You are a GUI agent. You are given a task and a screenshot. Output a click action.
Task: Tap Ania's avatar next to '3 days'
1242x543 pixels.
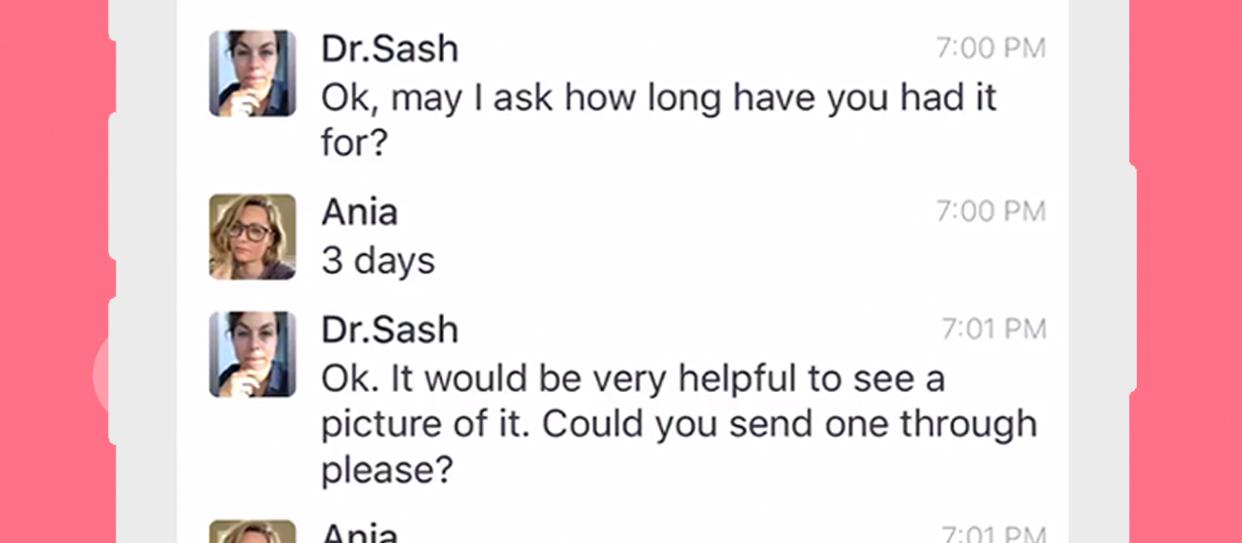click(252, 236)
